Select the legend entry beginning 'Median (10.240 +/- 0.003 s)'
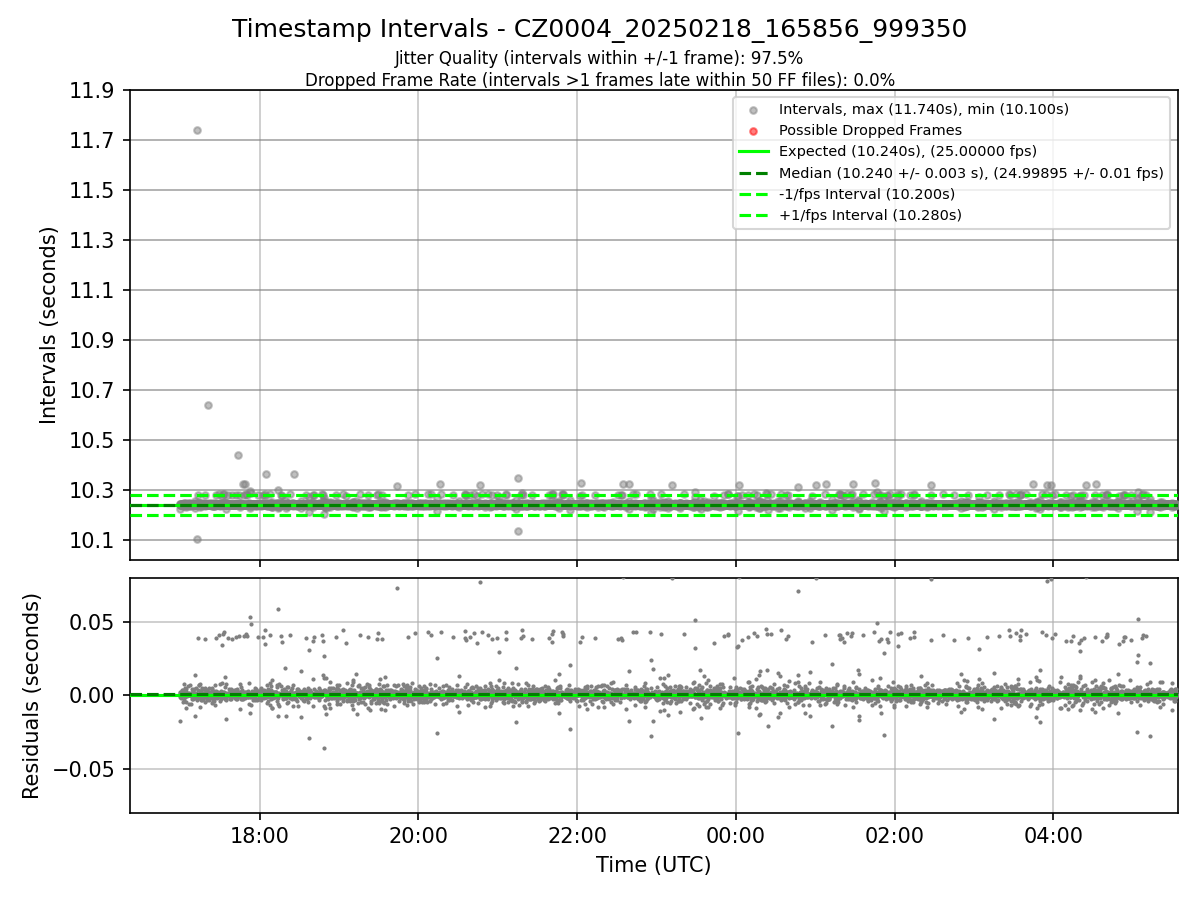Image resolution: width=1200 pixels, height=900 pixels. pos(971,172)
